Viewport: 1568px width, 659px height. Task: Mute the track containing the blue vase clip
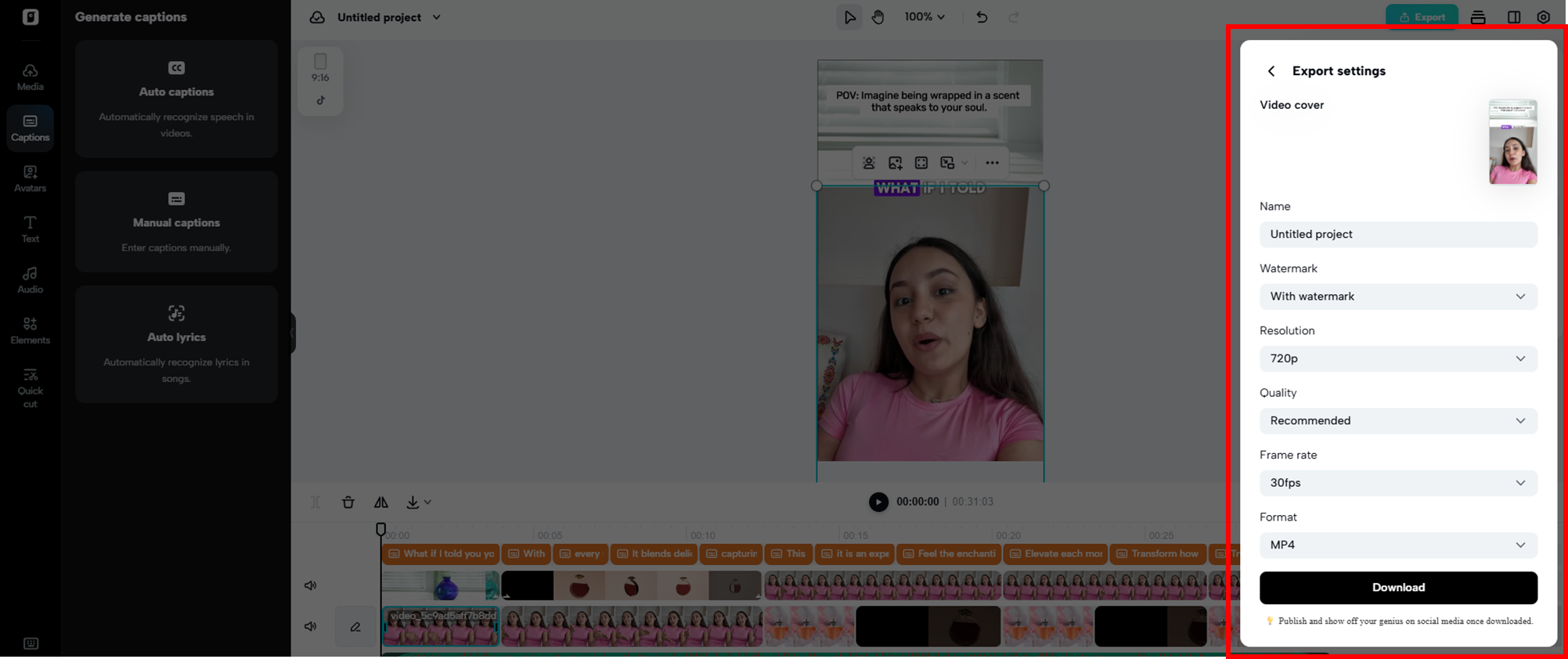pyautogui.click(x=311, y=585)
